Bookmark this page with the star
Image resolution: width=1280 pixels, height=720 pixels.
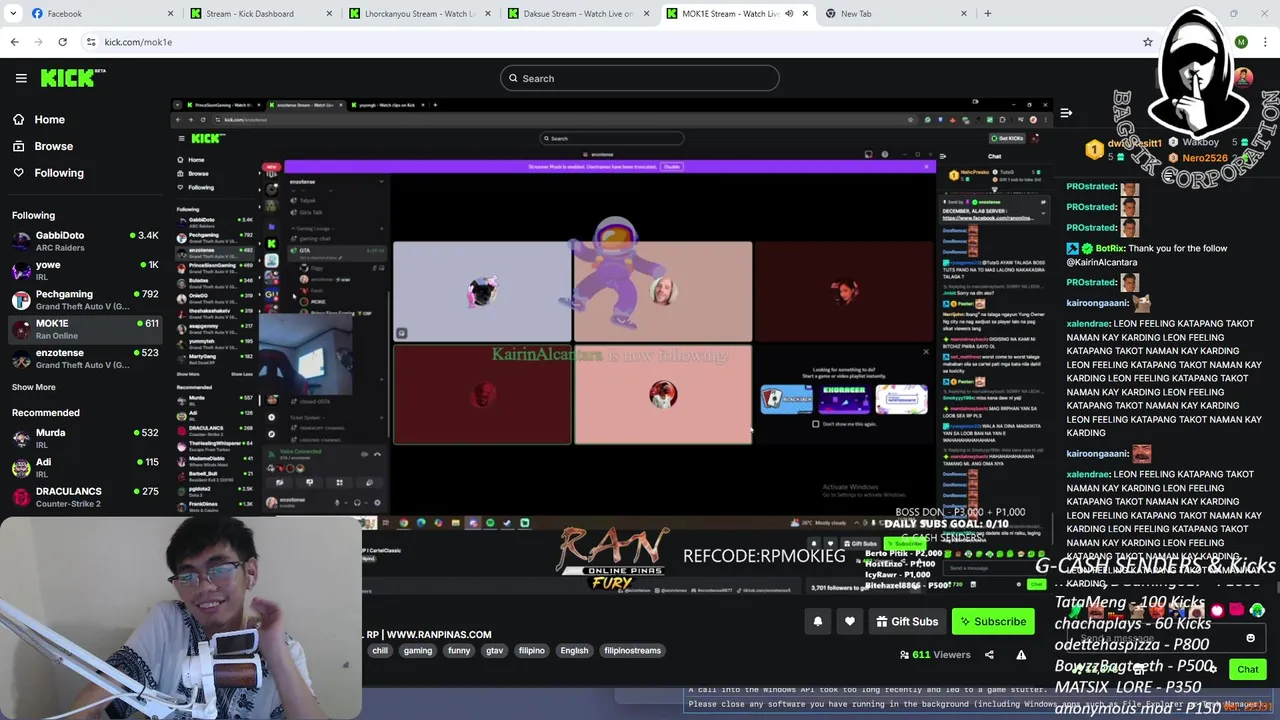[x=1148, y=42]
